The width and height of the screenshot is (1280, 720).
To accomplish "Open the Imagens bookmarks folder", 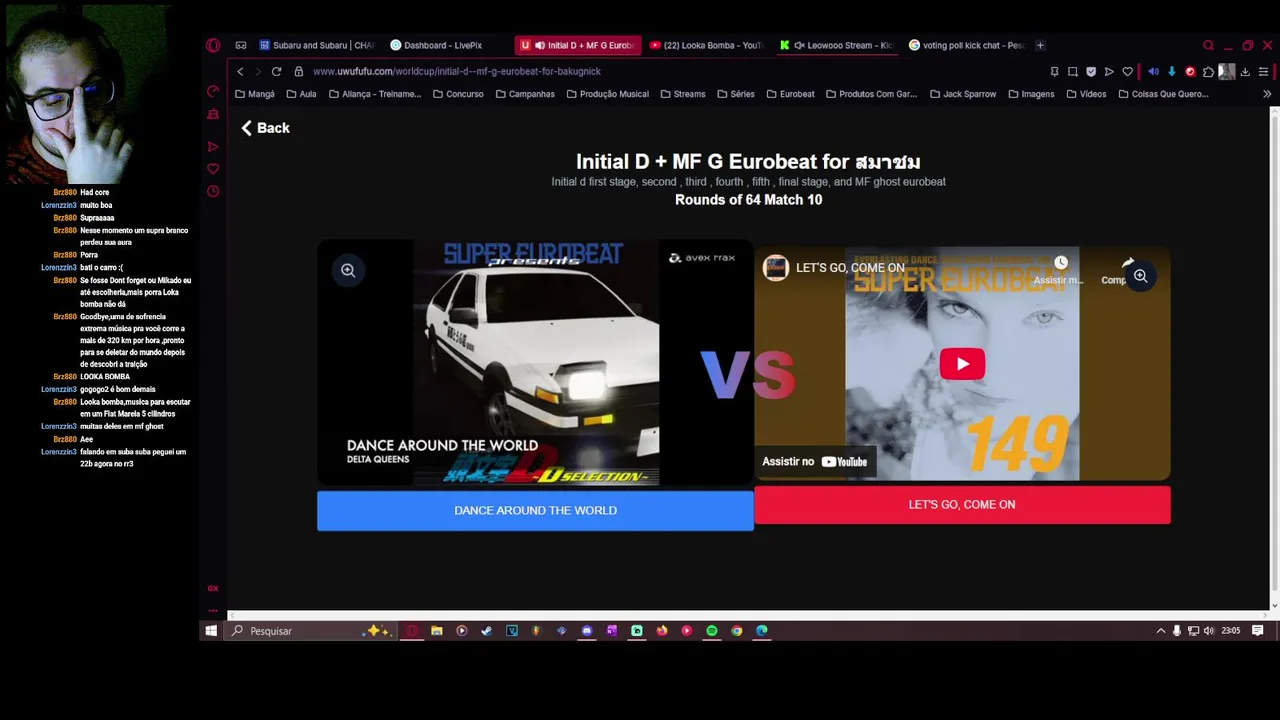I will pyautogui.click(x=1031, y=94).
